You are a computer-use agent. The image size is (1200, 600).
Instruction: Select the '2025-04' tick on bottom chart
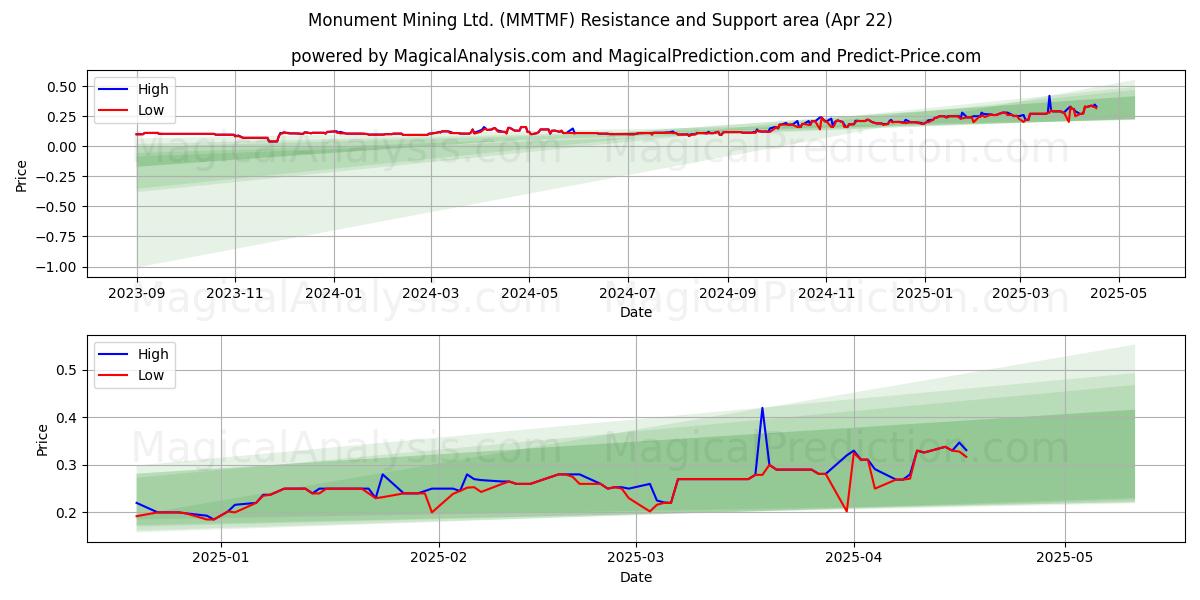tap(854, 558)
